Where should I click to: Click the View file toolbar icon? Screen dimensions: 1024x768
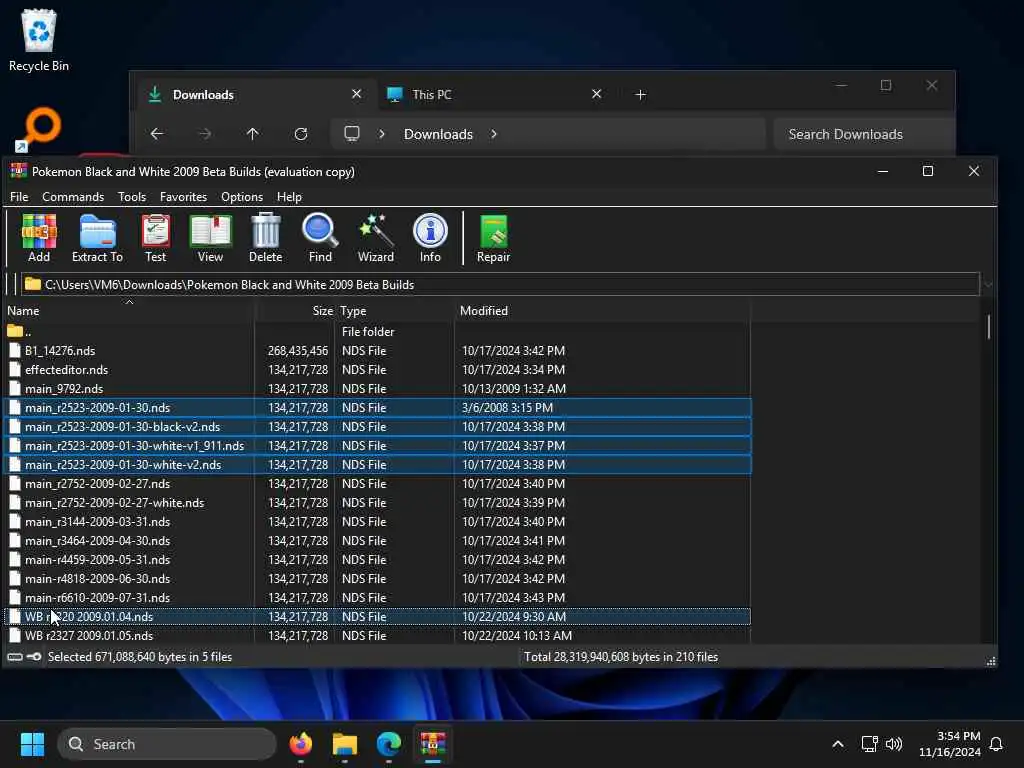pyautogui.click(x=210, y=238)
